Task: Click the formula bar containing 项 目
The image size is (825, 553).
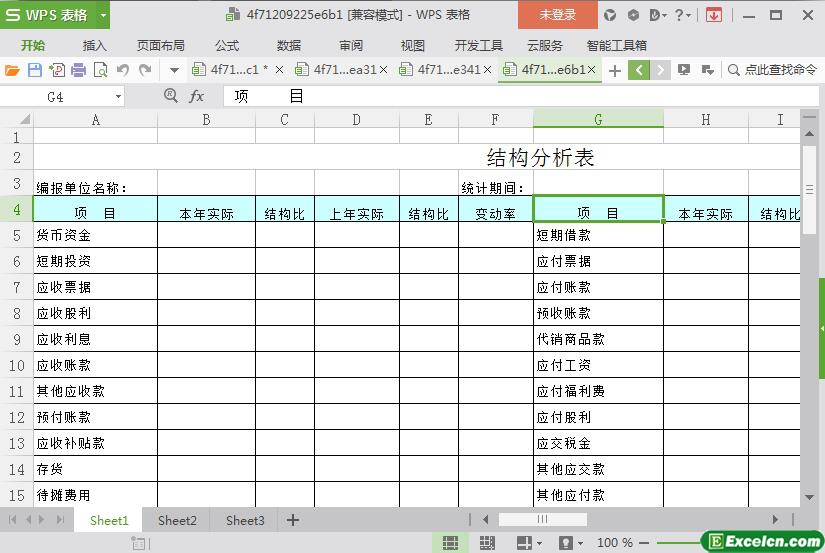Action: [x=521, y=96]
